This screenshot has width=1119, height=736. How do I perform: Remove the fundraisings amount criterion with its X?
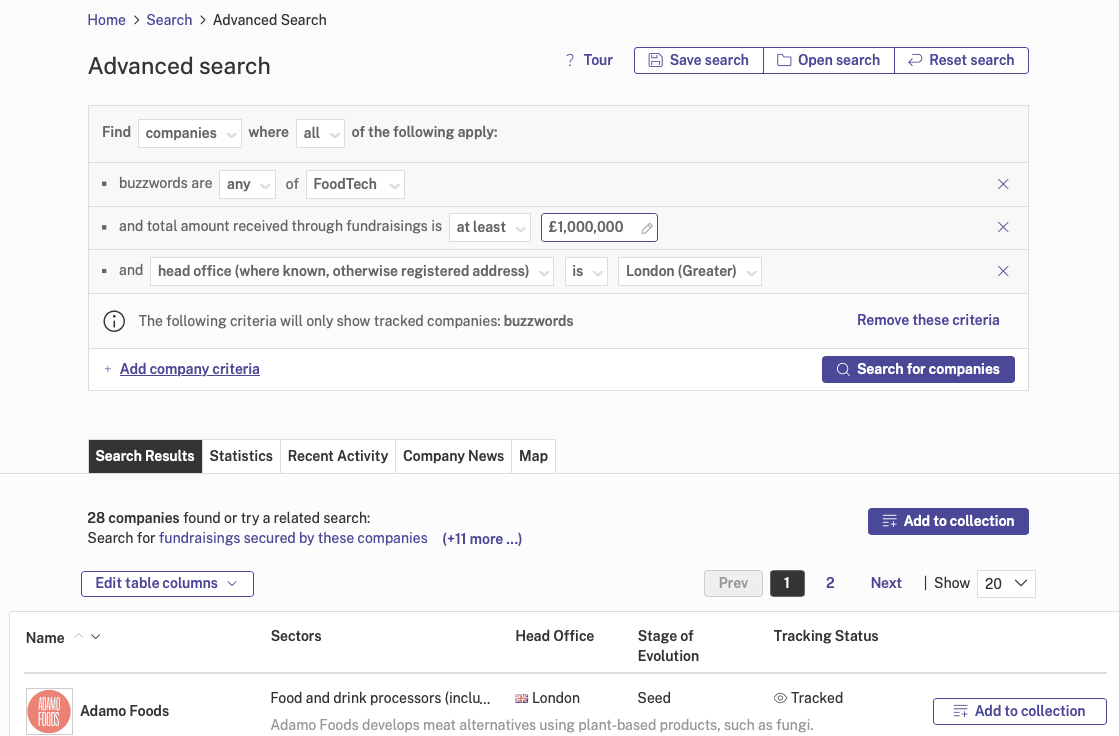[1003, 227]
